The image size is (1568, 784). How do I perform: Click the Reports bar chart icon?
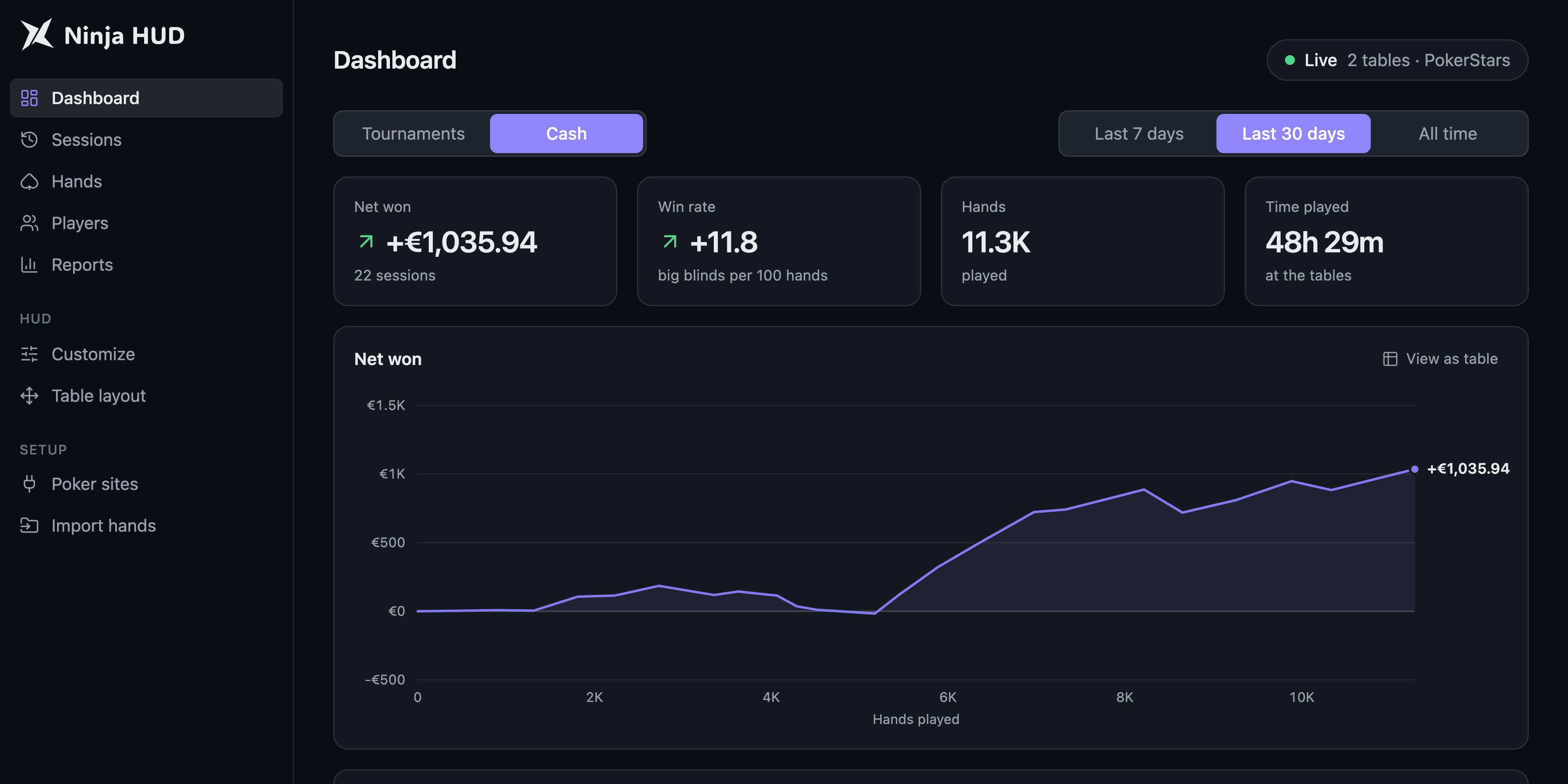coord(29,265)
